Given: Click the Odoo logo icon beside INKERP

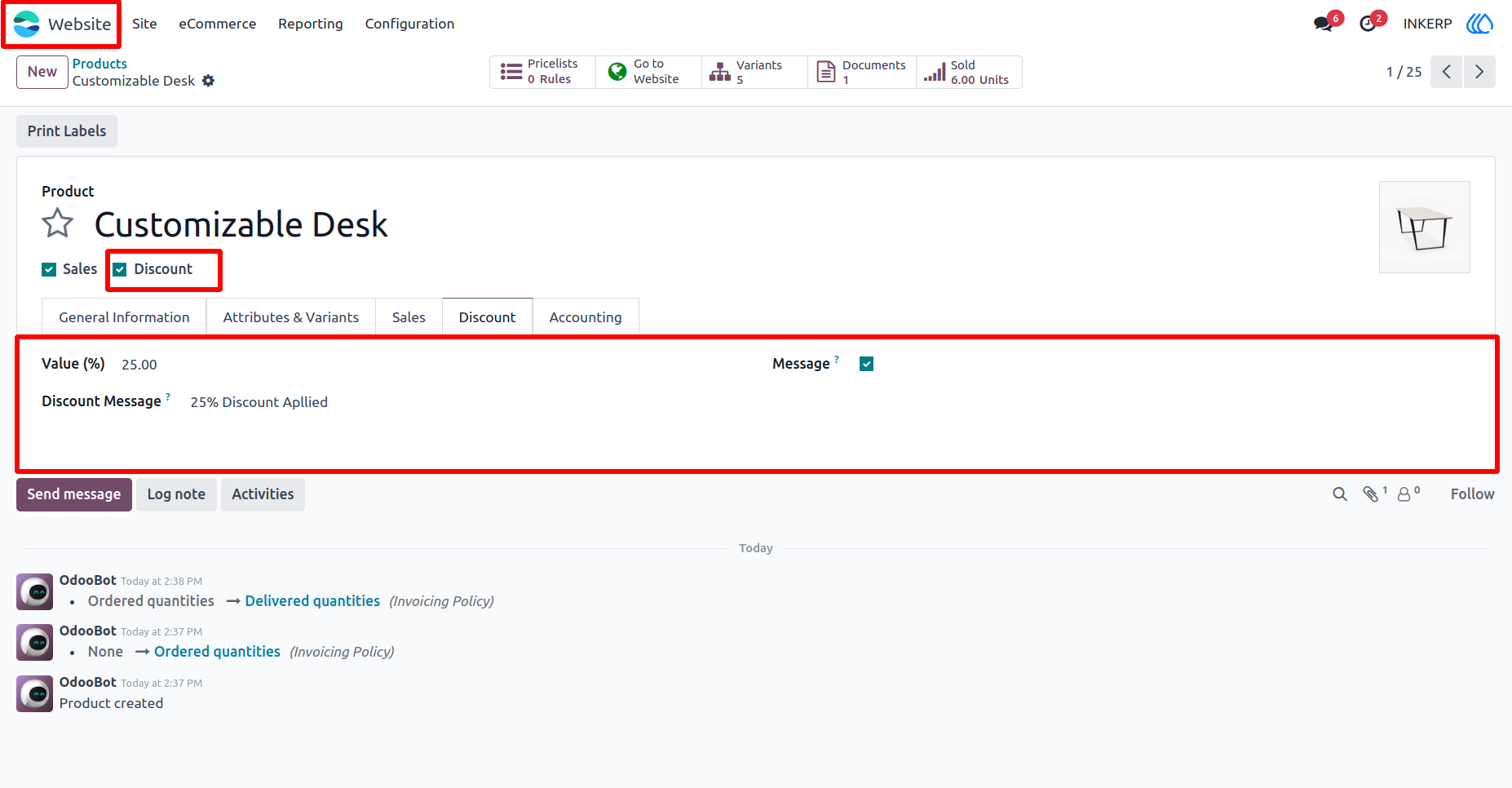Looking at the screenshot, I should [1479, 24].
